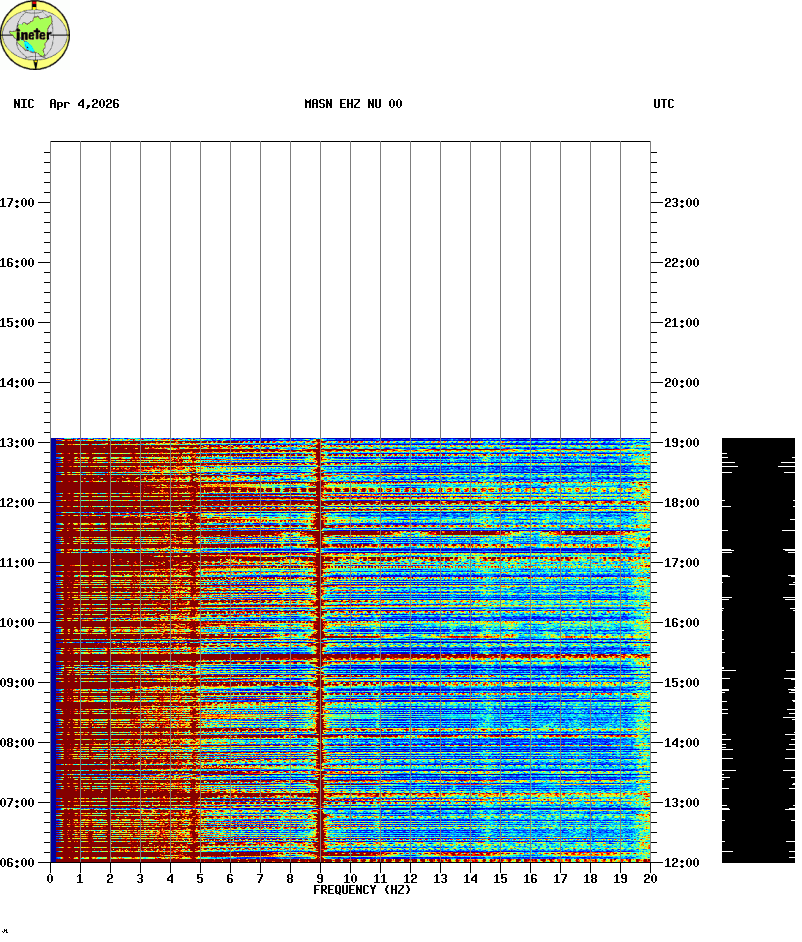Click the dark vertical band at 9 Hz
This screenshot has width=802, height=942.
(319, 650)
